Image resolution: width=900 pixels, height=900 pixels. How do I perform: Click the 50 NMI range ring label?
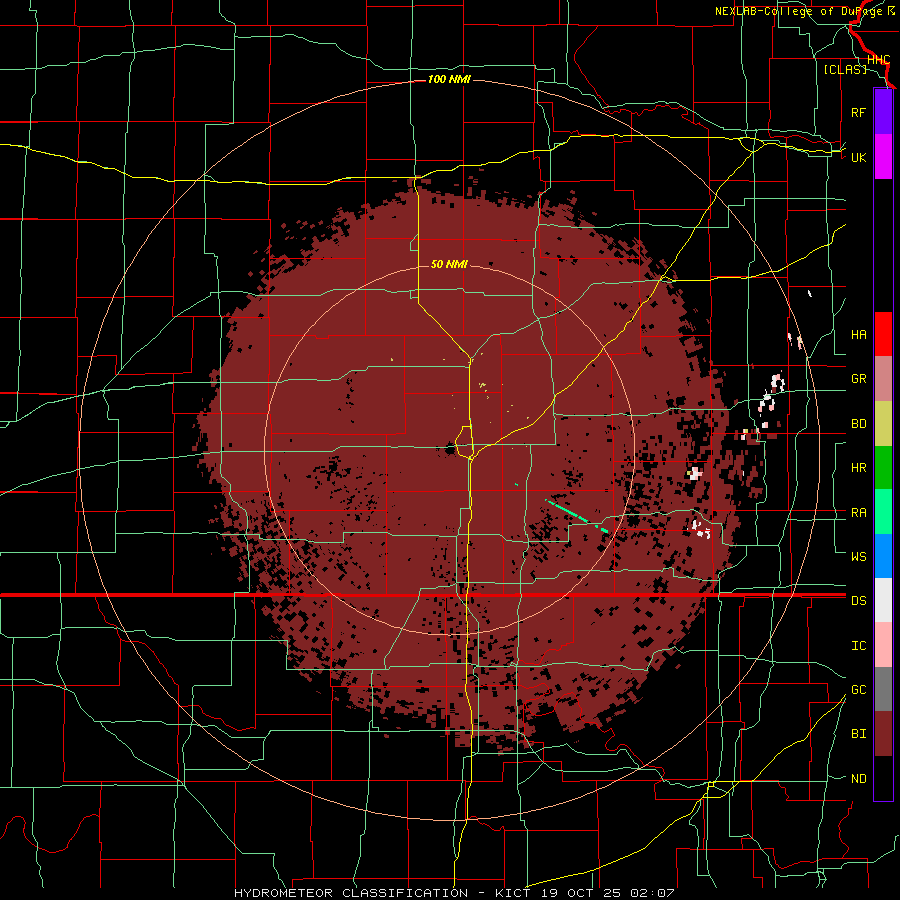click(x=449, y=265)
